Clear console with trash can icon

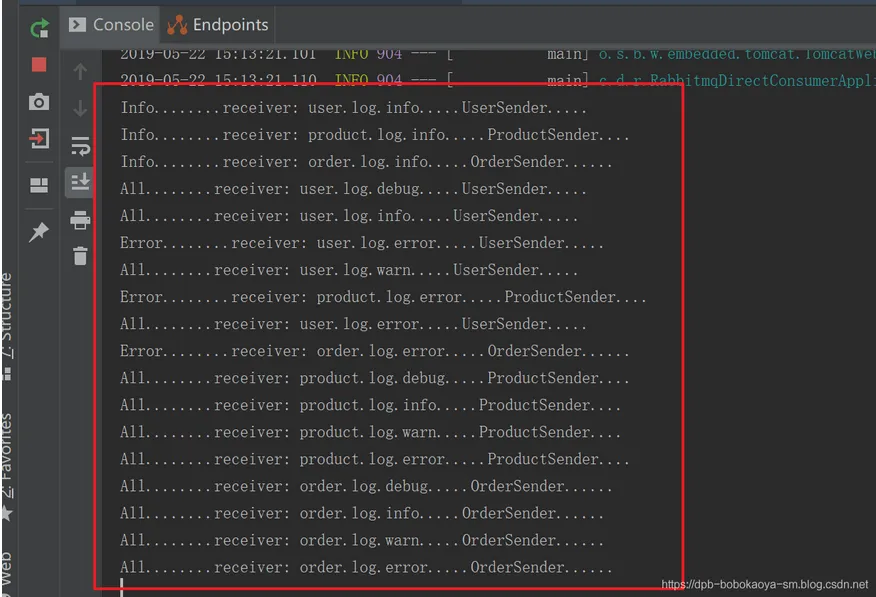[x=80, y=256]
